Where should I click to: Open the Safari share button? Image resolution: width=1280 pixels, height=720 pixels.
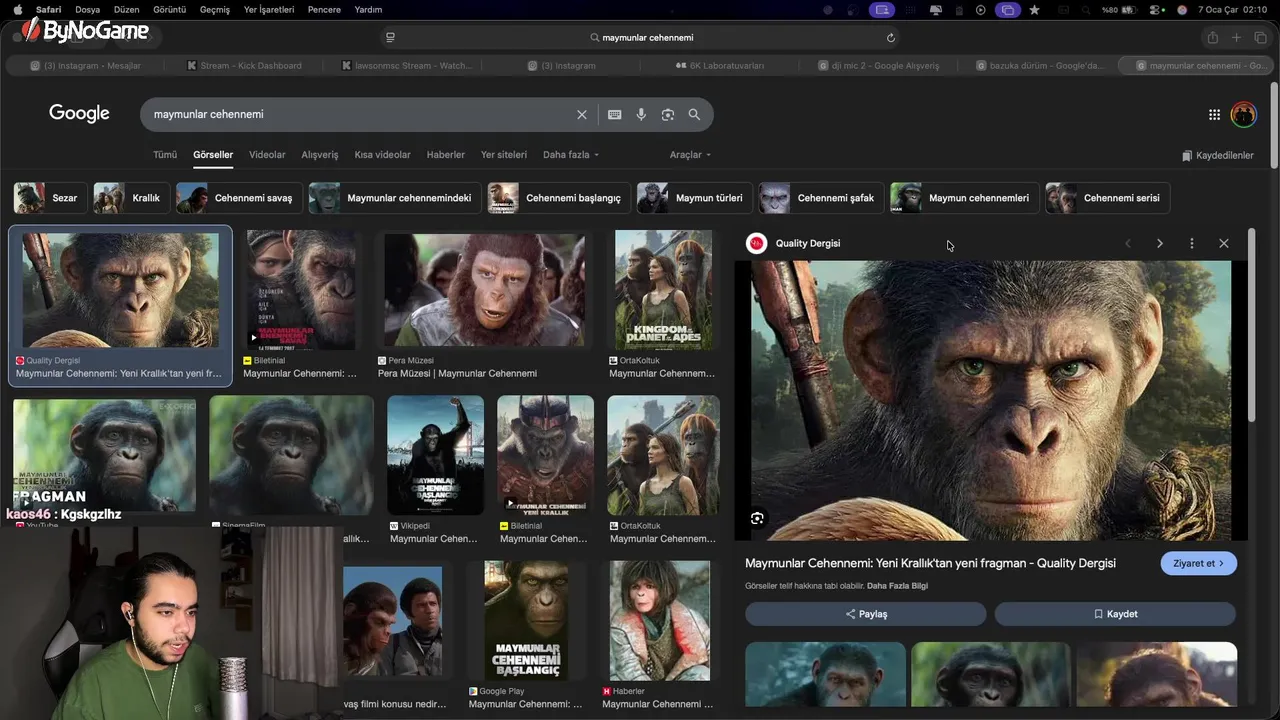click(x=1213, y=37)
